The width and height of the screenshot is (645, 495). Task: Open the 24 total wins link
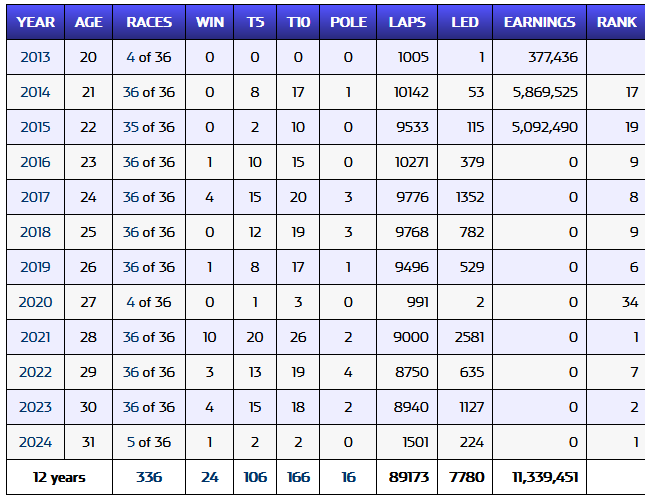210,477
